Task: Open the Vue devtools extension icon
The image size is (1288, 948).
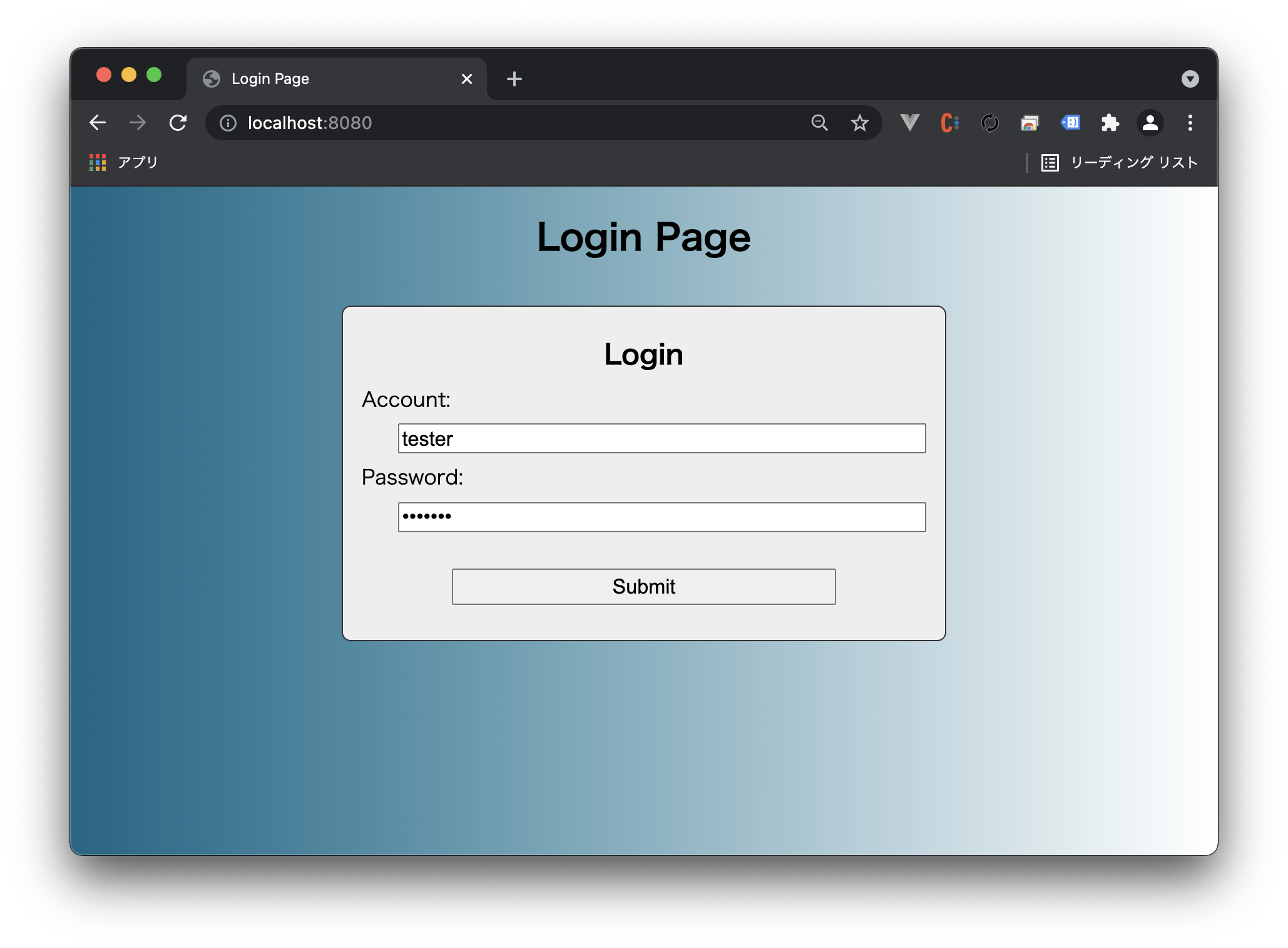Action: pyautogui.click(x=909, y=123)
